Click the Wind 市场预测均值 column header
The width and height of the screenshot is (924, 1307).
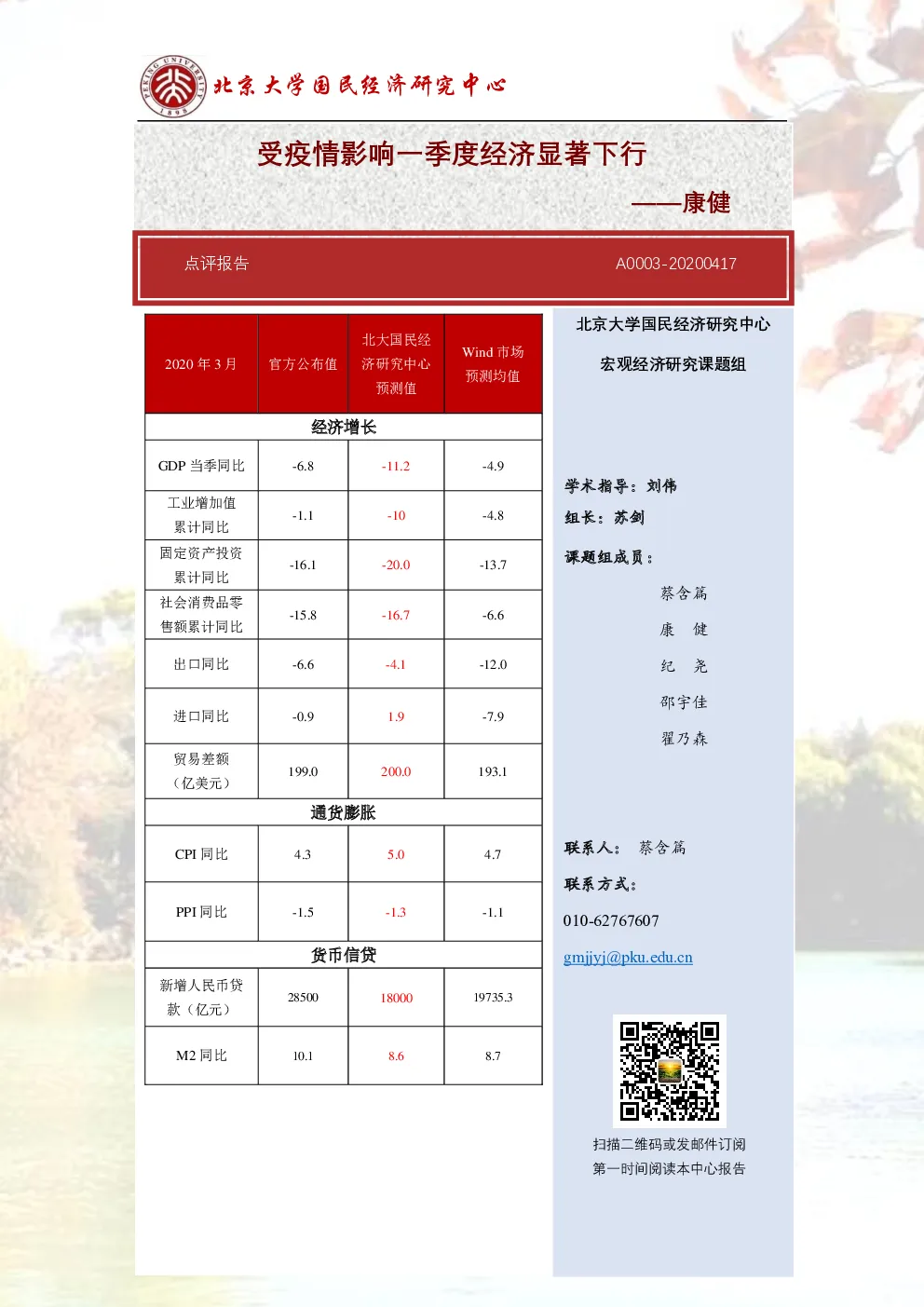[x=493, y=364]
